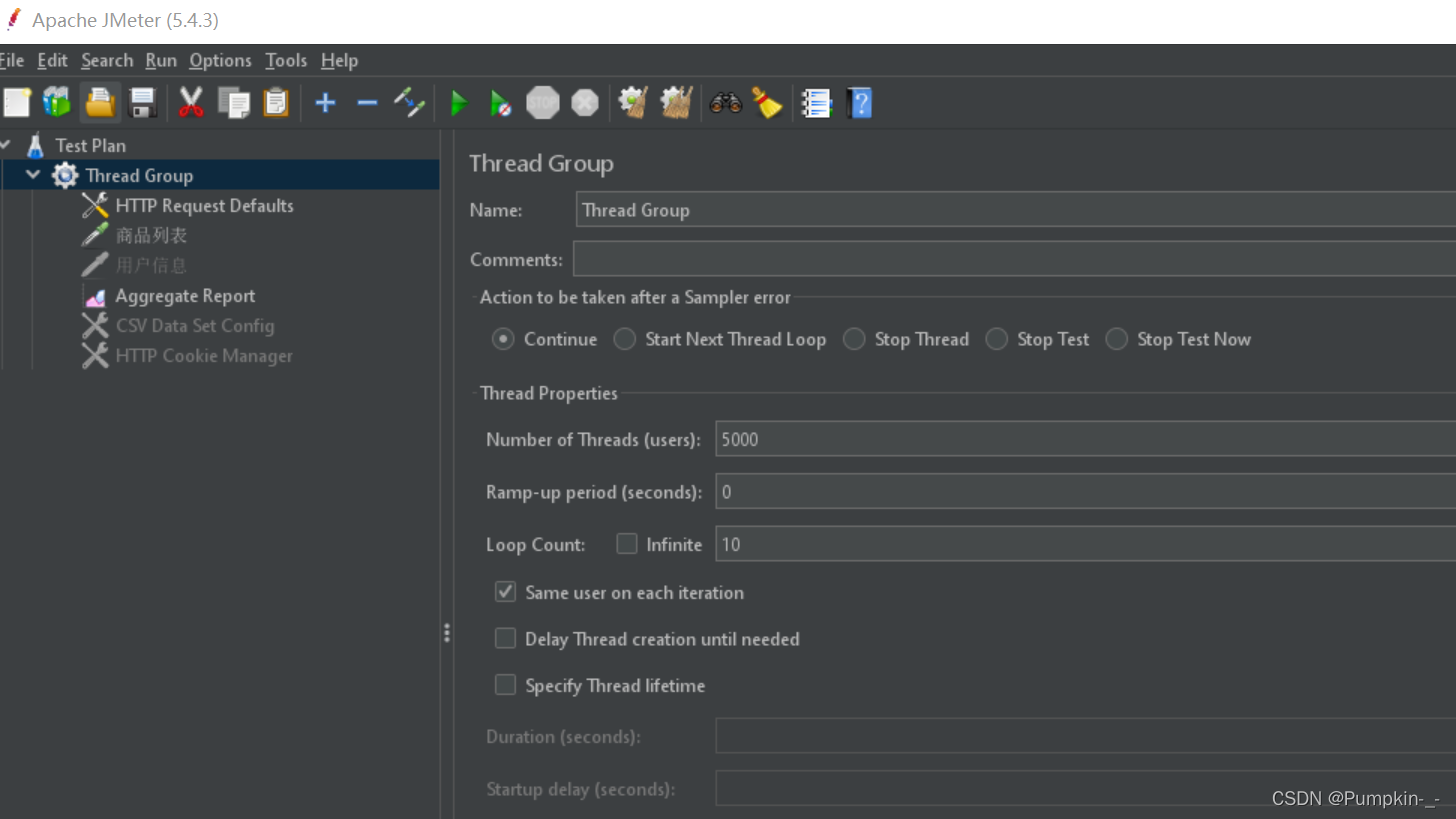Click the Loop Count value field
The image size is (1456, 819).
[1085, 544]
